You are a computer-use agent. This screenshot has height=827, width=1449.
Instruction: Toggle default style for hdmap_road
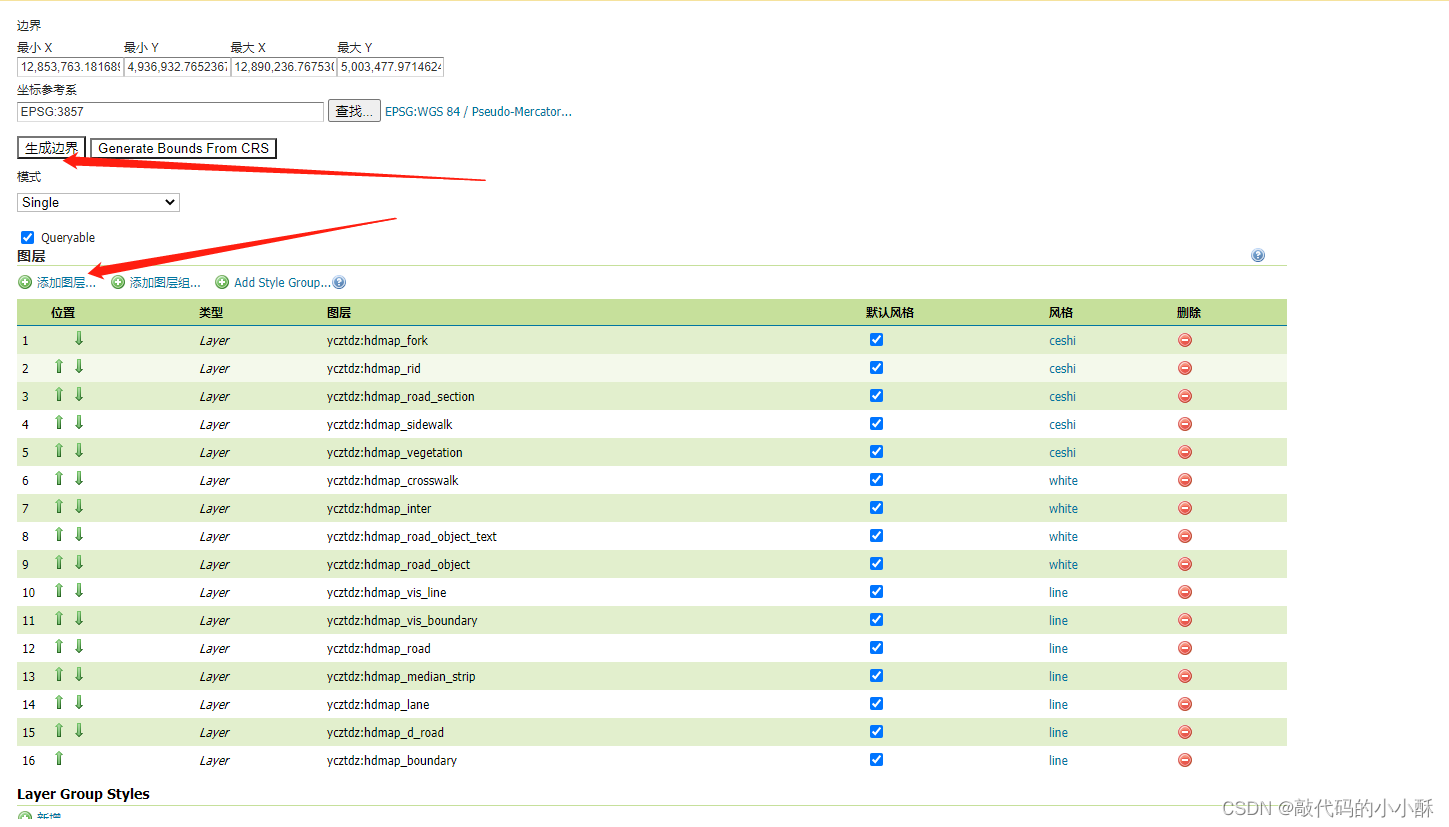pyautogui.click(x=877, y=647)
